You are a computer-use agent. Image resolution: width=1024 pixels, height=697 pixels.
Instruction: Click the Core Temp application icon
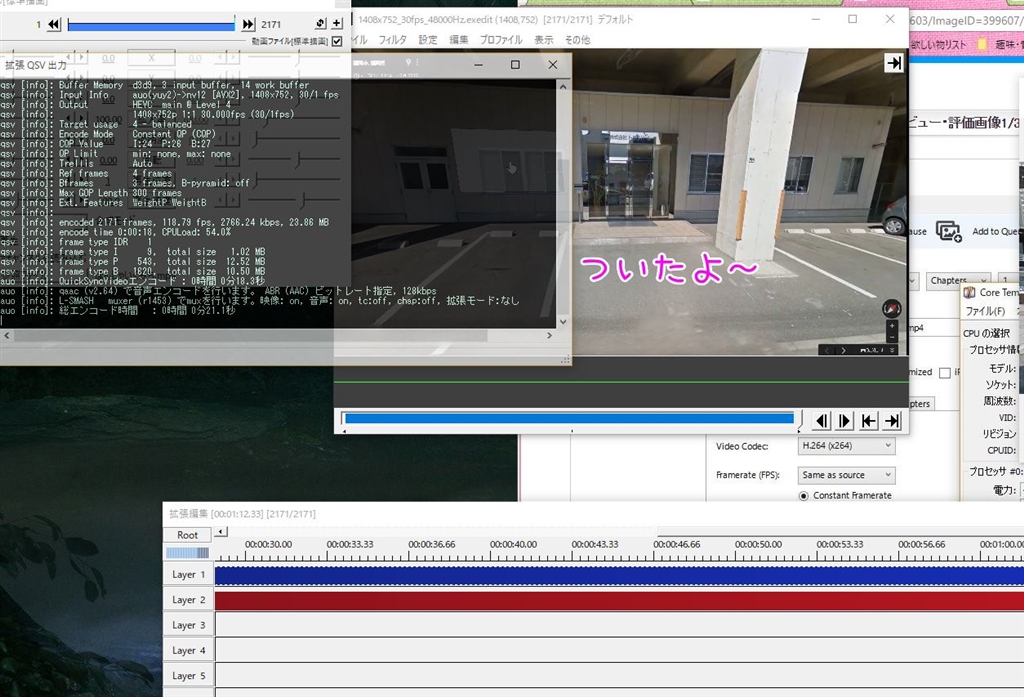tap(970, 293)
